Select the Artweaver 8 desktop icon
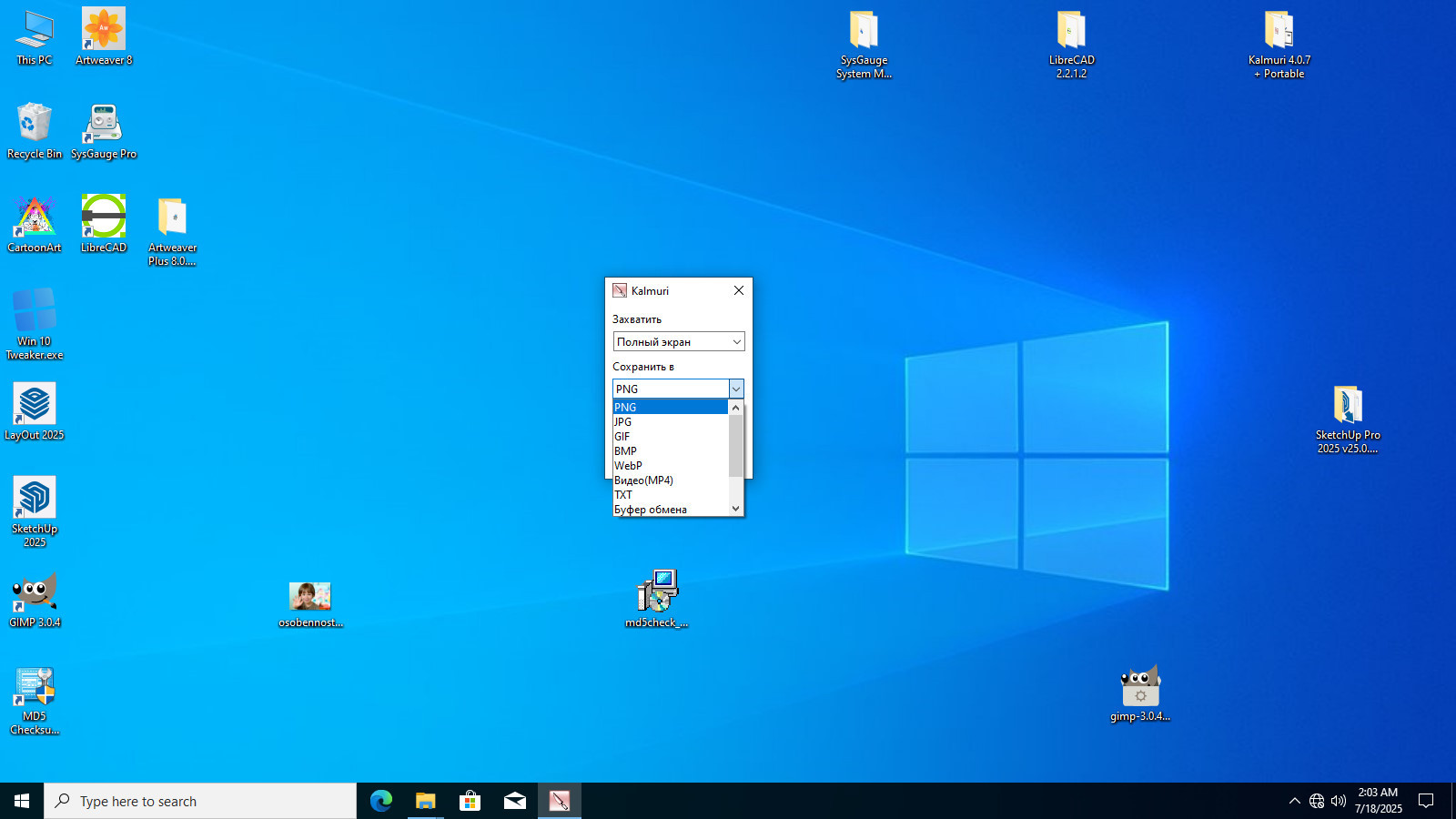Viewport: 1456px width, 819px height. coord(104,37)
